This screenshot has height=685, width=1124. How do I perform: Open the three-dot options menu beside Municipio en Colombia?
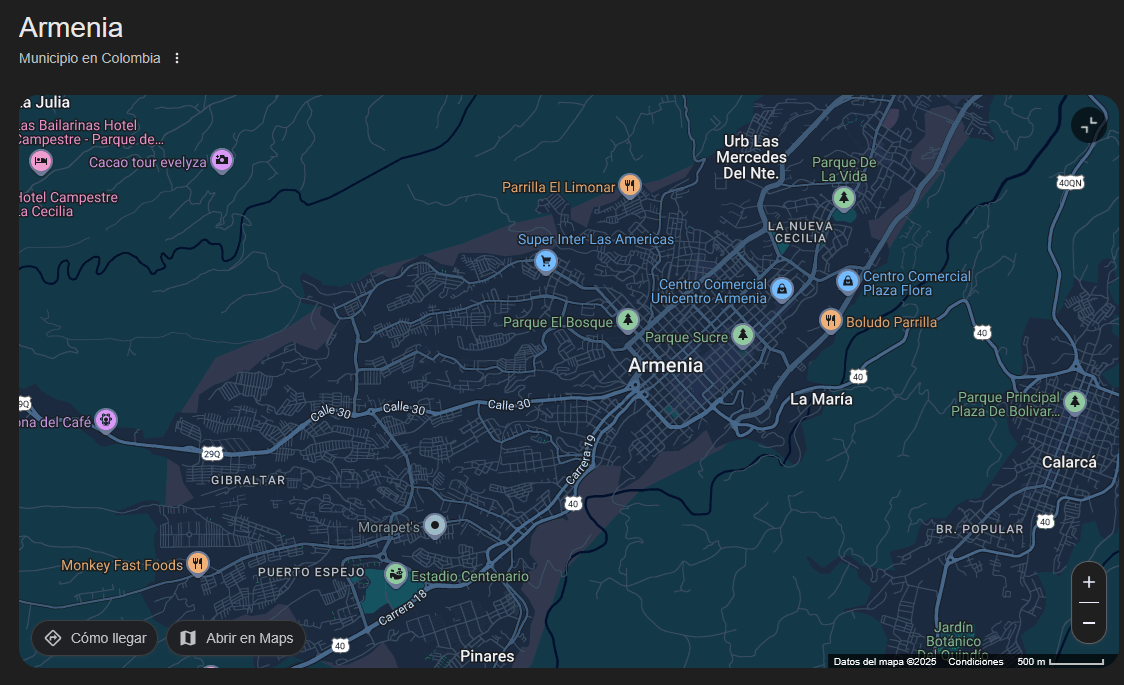pyautogui.click(x=177, y=58)
